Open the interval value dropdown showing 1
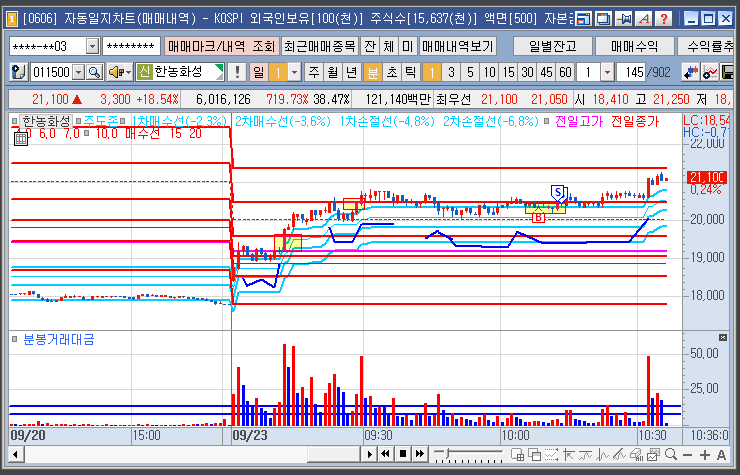The width and height of the screenshot is (740, 475). (607, 72)
